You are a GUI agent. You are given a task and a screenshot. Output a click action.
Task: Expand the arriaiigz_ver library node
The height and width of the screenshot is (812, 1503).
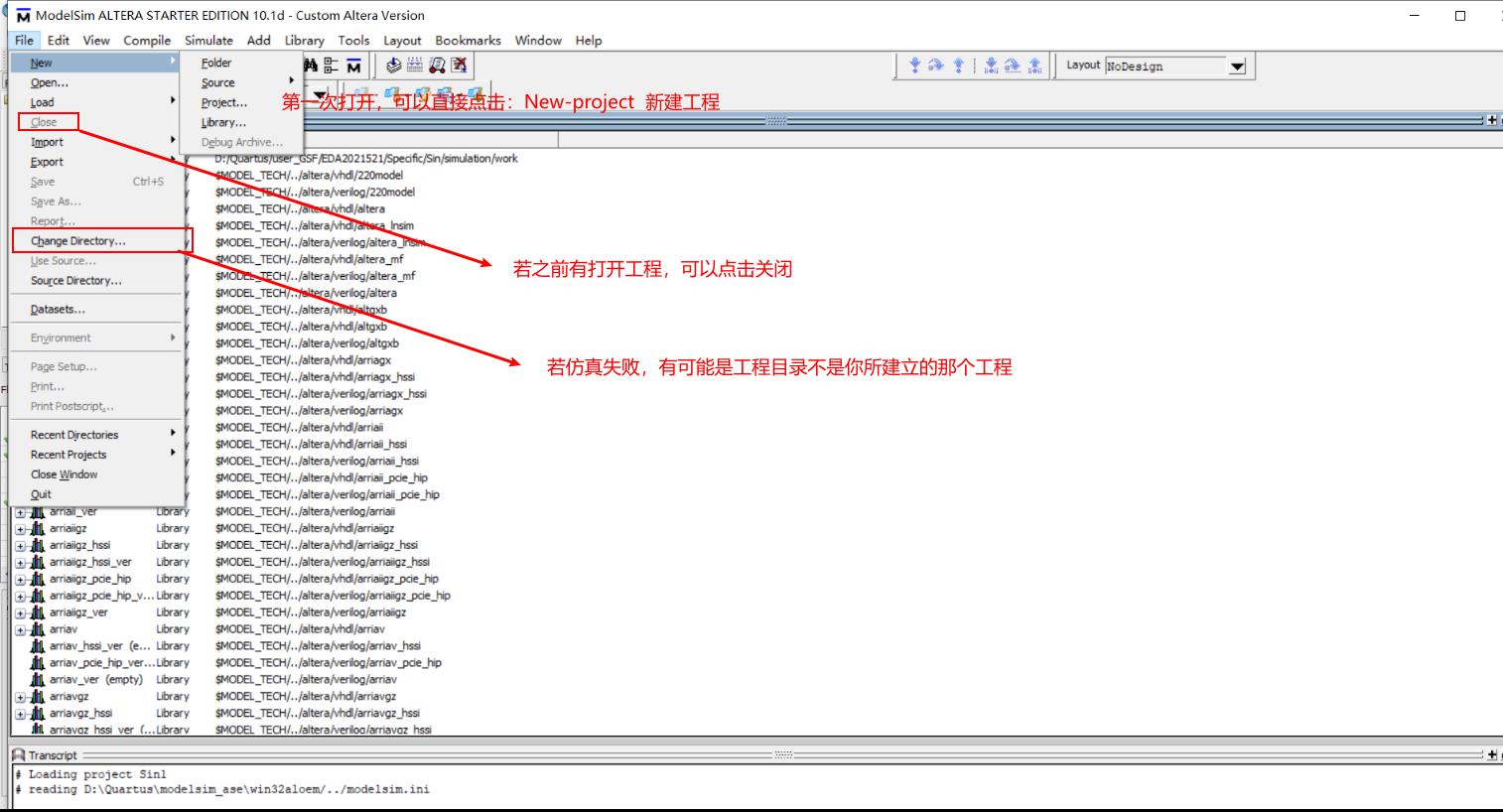click(x=20, y=613)
